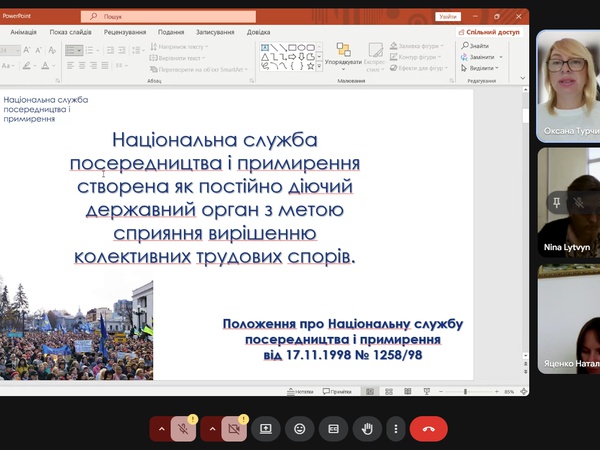
Task: Click the present screen icon
Action: (266, 429)
